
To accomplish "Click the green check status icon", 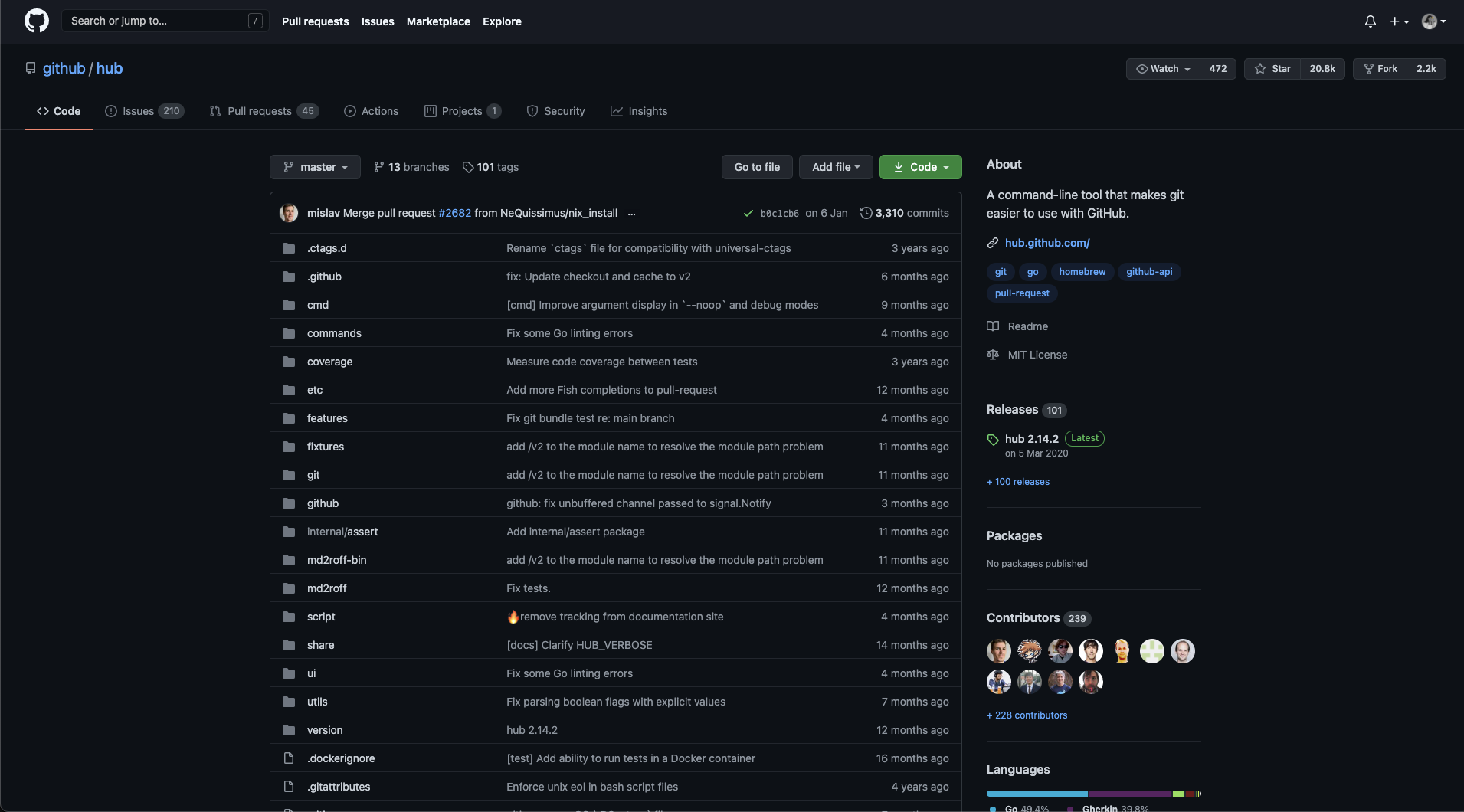I will (748, 213).
